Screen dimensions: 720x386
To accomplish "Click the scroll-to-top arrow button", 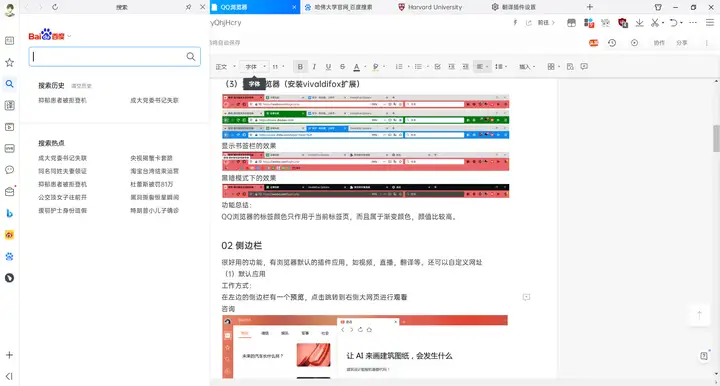I will (699, 315).
